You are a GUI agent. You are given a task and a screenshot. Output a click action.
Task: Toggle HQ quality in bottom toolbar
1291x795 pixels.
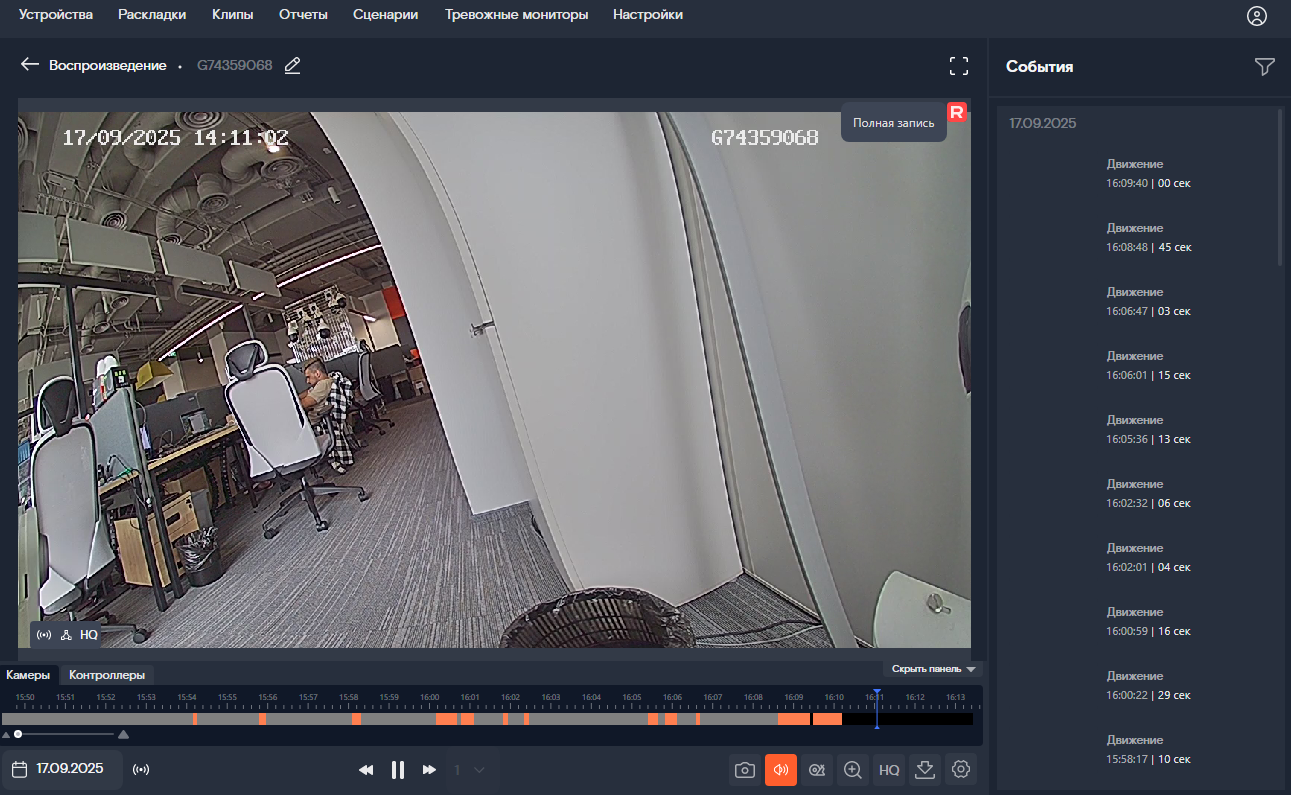coord(889,770)
